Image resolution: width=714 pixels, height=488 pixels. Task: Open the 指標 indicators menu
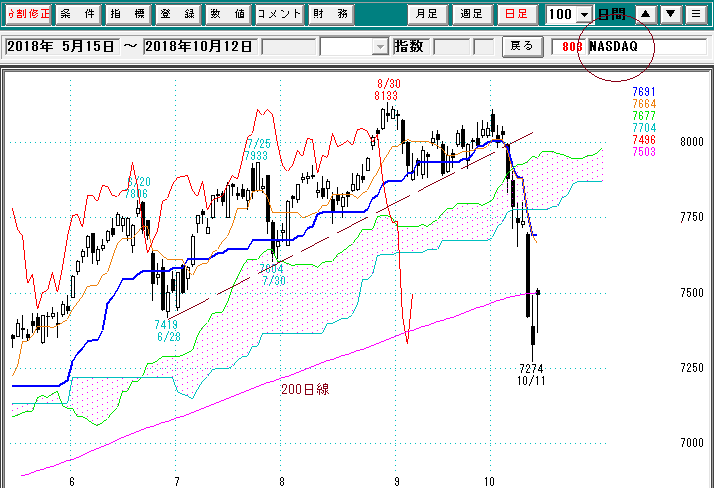click(127, 14)
